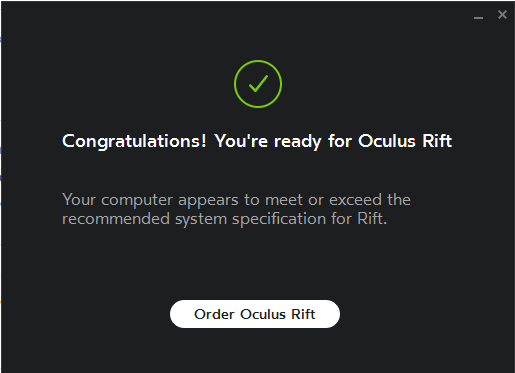Click the word 'Congratulations!' in the title

pos(134,141)
